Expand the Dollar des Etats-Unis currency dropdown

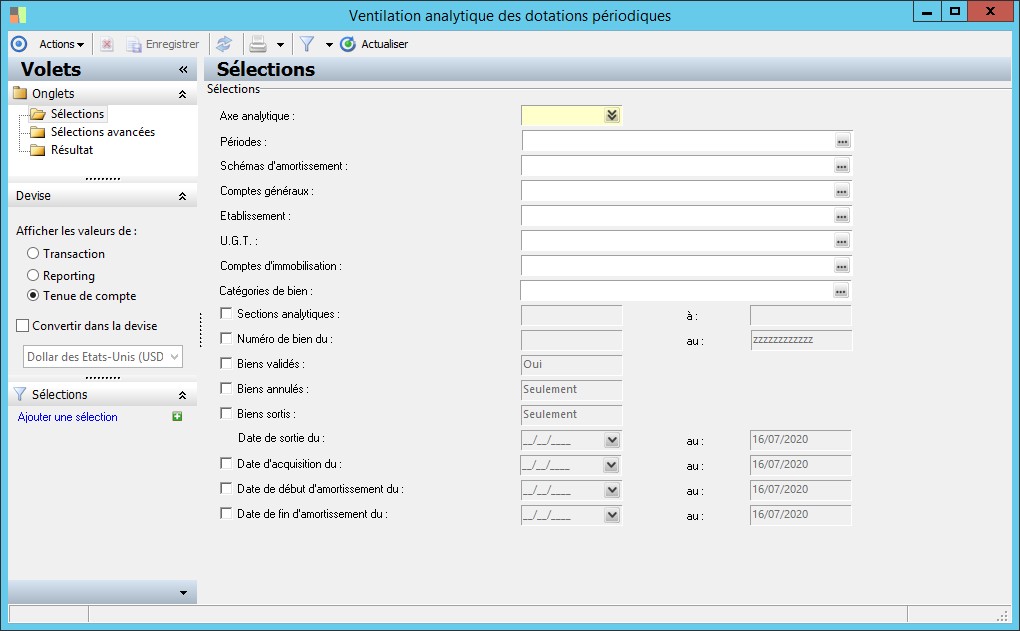[175, 357]
